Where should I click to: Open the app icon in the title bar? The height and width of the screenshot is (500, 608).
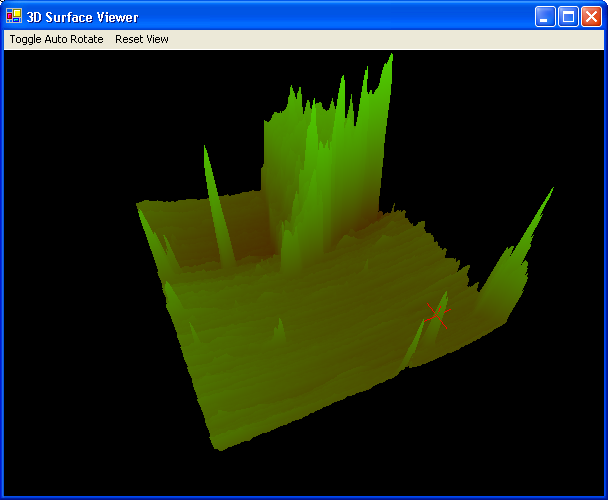[14, 16]
